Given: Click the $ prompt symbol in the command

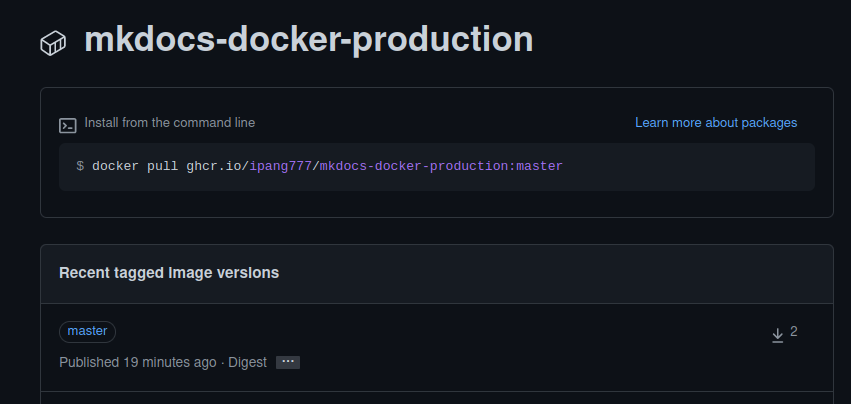Looking at the screenshot, I should pos(80,166).
